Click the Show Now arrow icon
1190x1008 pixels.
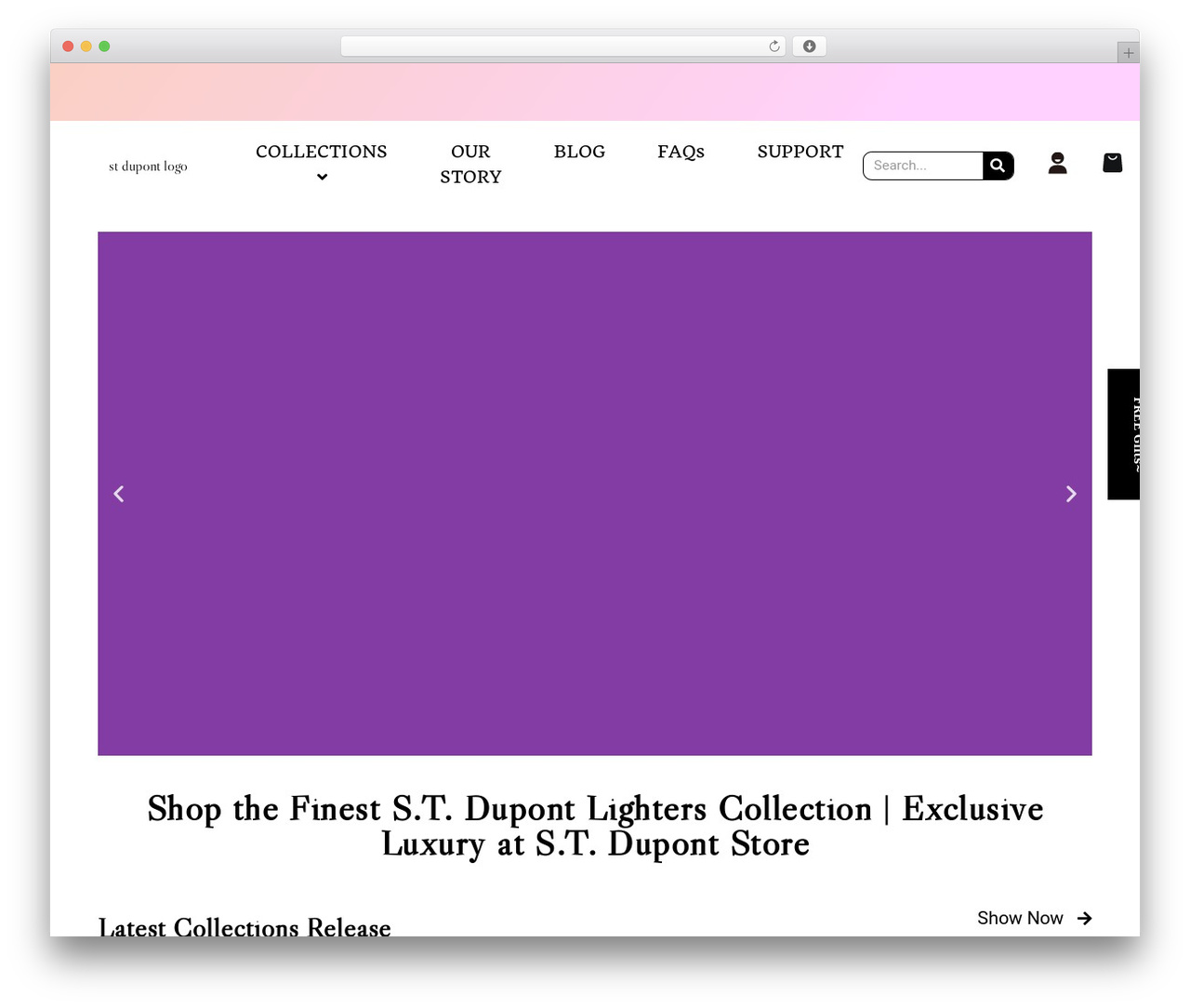click(x=1084, y=919)
